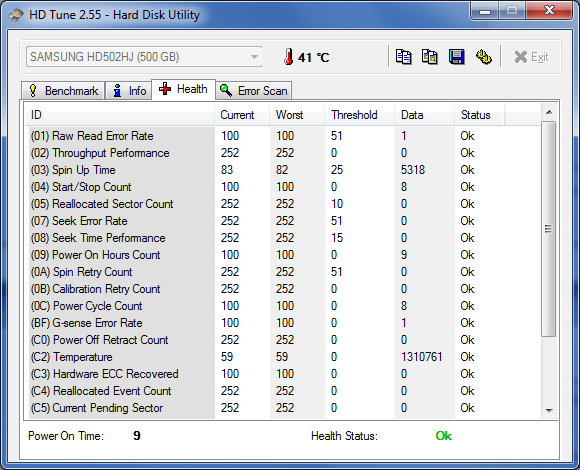Open the Error Scan tab
Screen dimensions: 580x470
[x=254, y=91]
